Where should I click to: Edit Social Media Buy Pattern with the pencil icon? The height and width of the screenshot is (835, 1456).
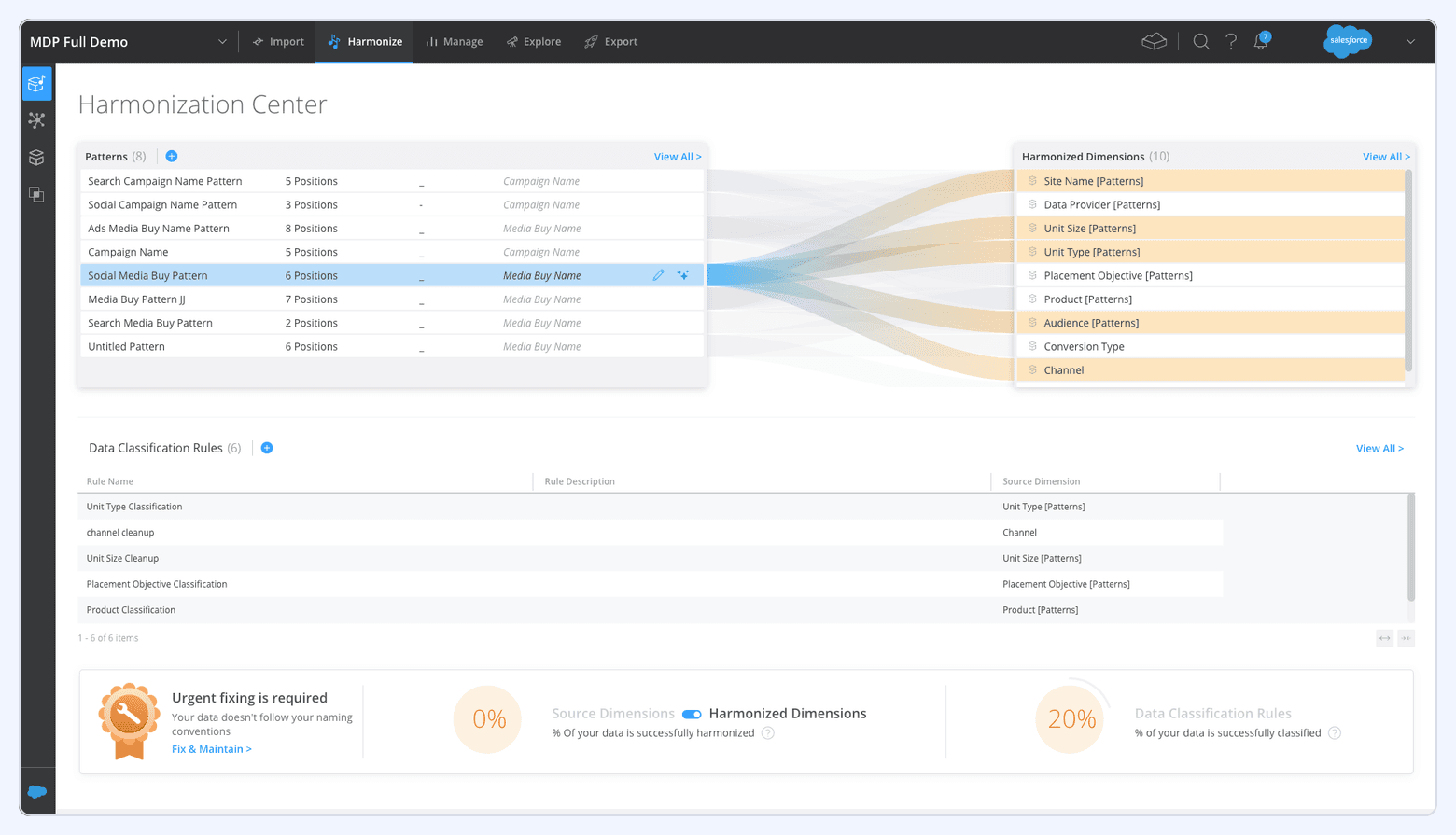pyautogui.click(x=660, y=274)
